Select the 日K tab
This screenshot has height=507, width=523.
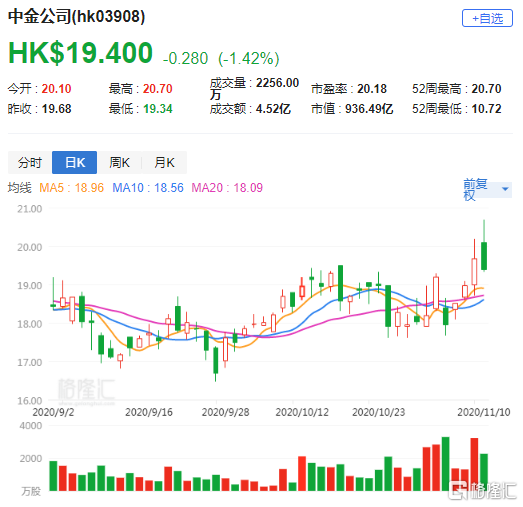pos(75,162)
